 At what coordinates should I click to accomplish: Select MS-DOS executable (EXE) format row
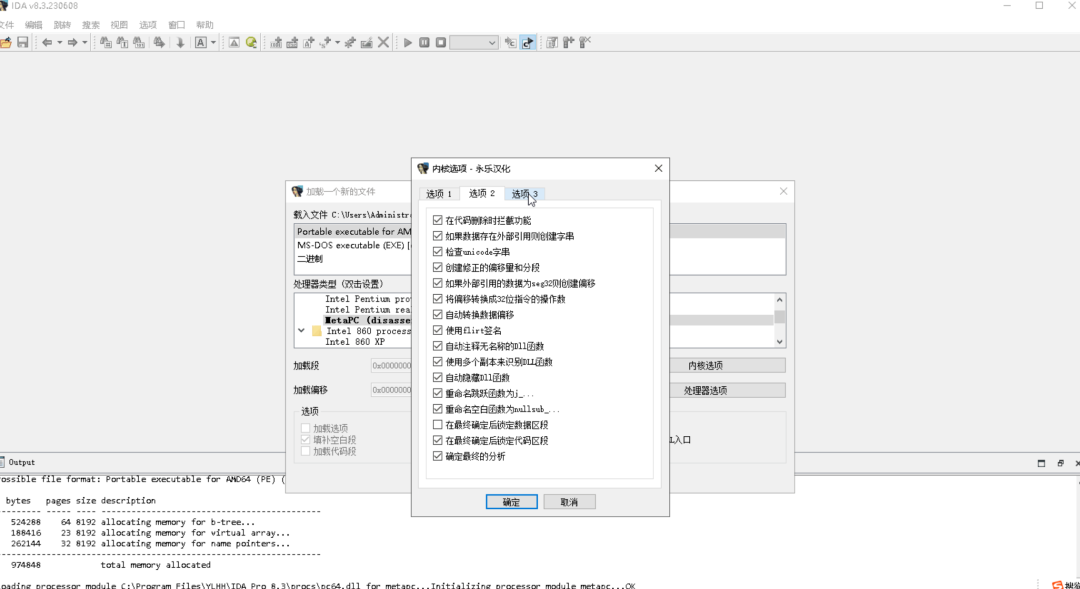tap(540, 245)
